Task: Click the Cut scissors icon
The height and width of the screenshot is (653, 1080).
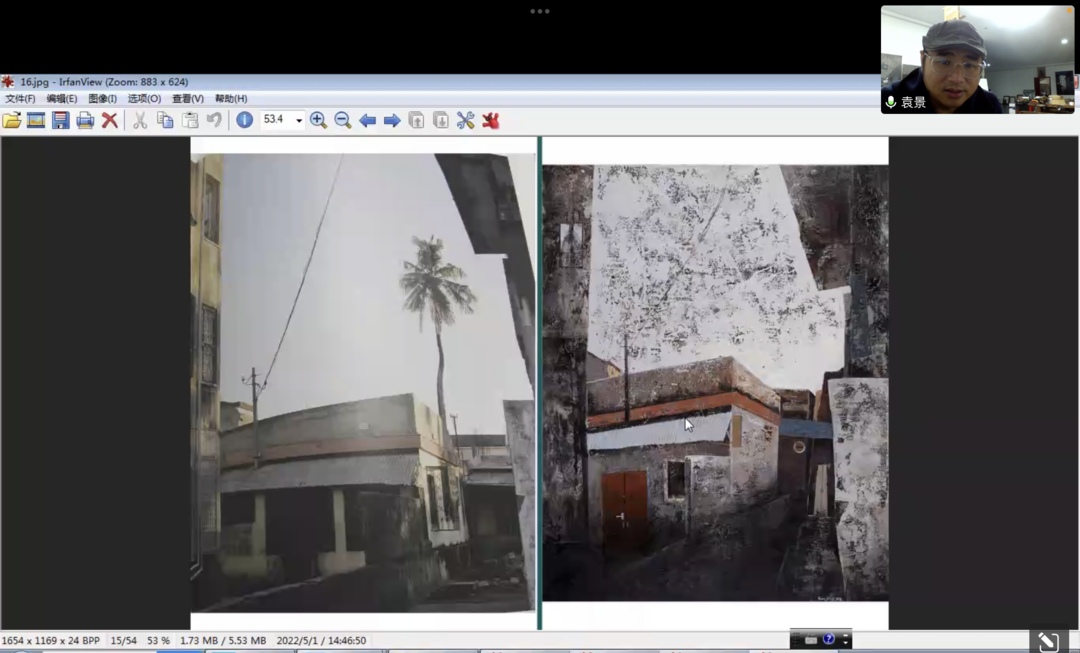Action: (140, 120)
